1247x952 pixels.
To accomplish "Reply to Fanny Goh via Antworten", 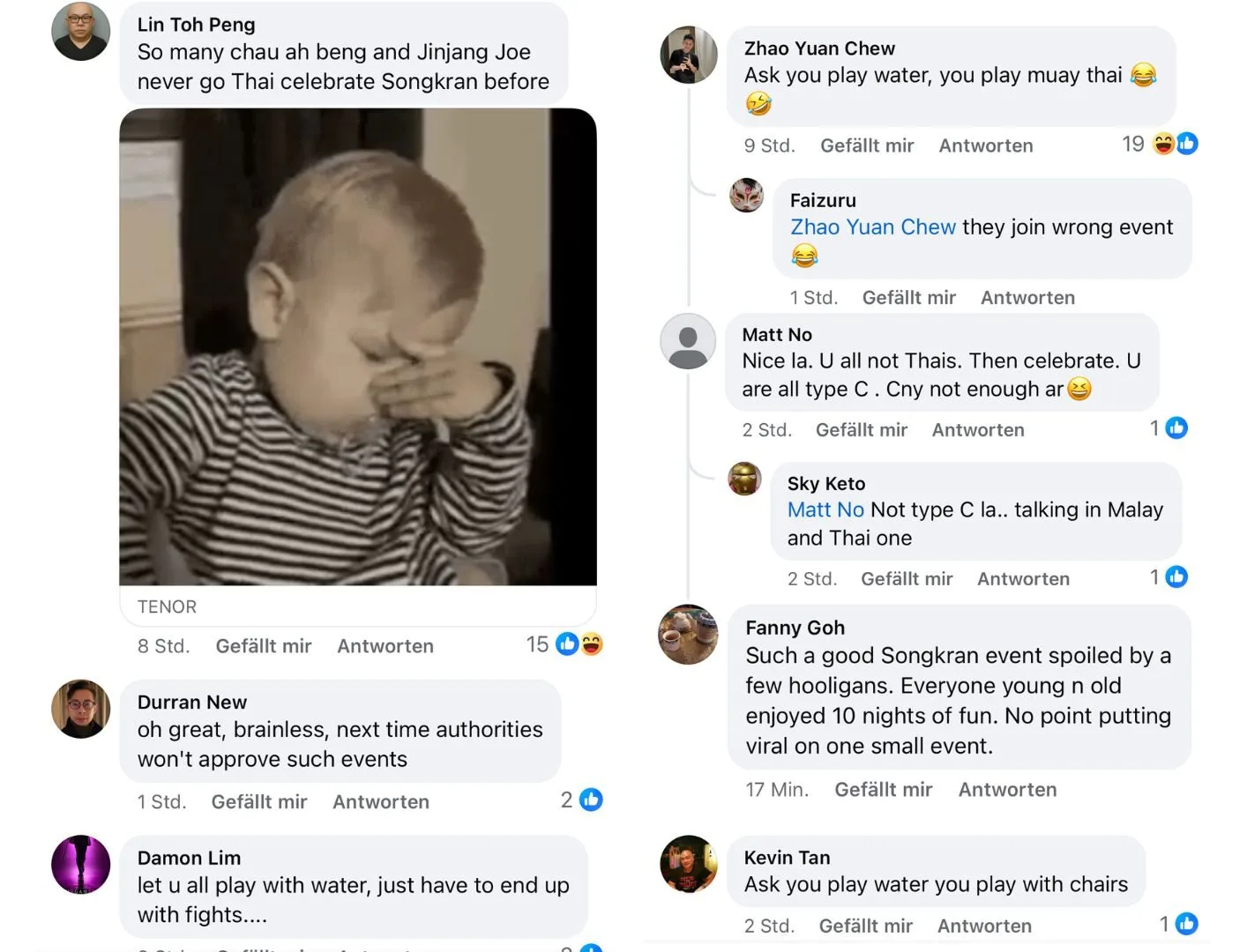I will [1007, 790].
